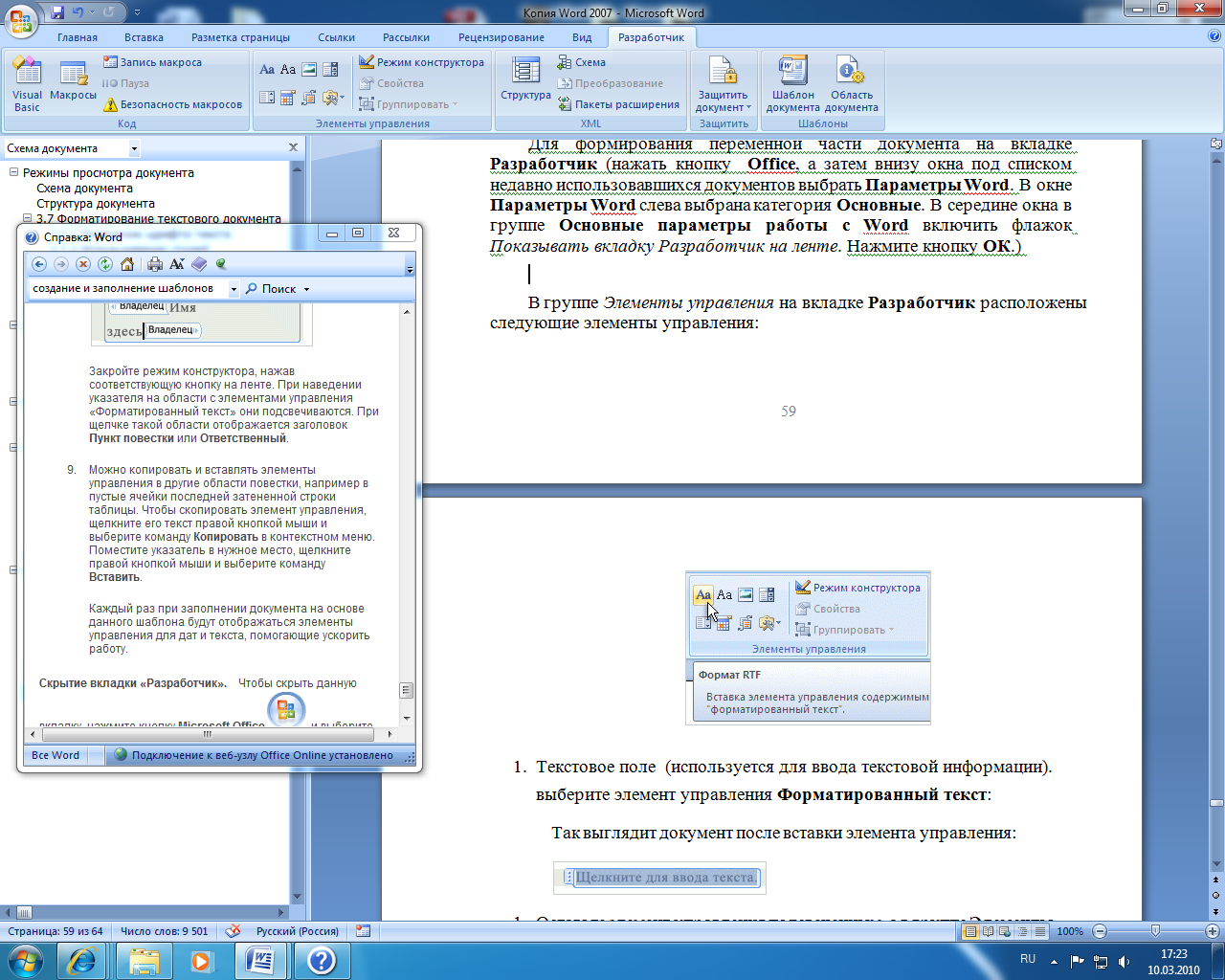
Task: Switch to Draft view in the status bar
Action: [x=1039, y=931]
